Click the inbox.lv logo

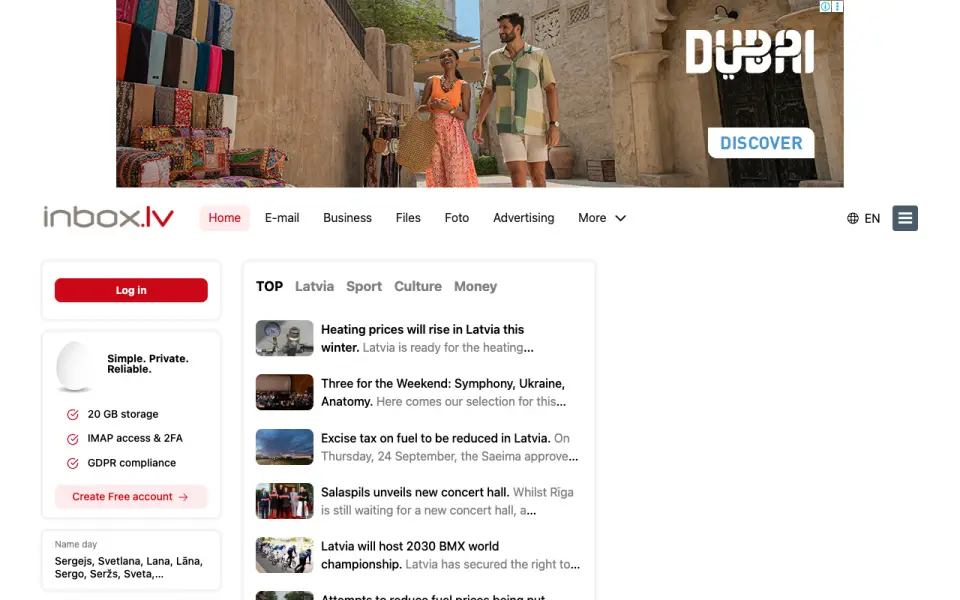click(108, 217)
